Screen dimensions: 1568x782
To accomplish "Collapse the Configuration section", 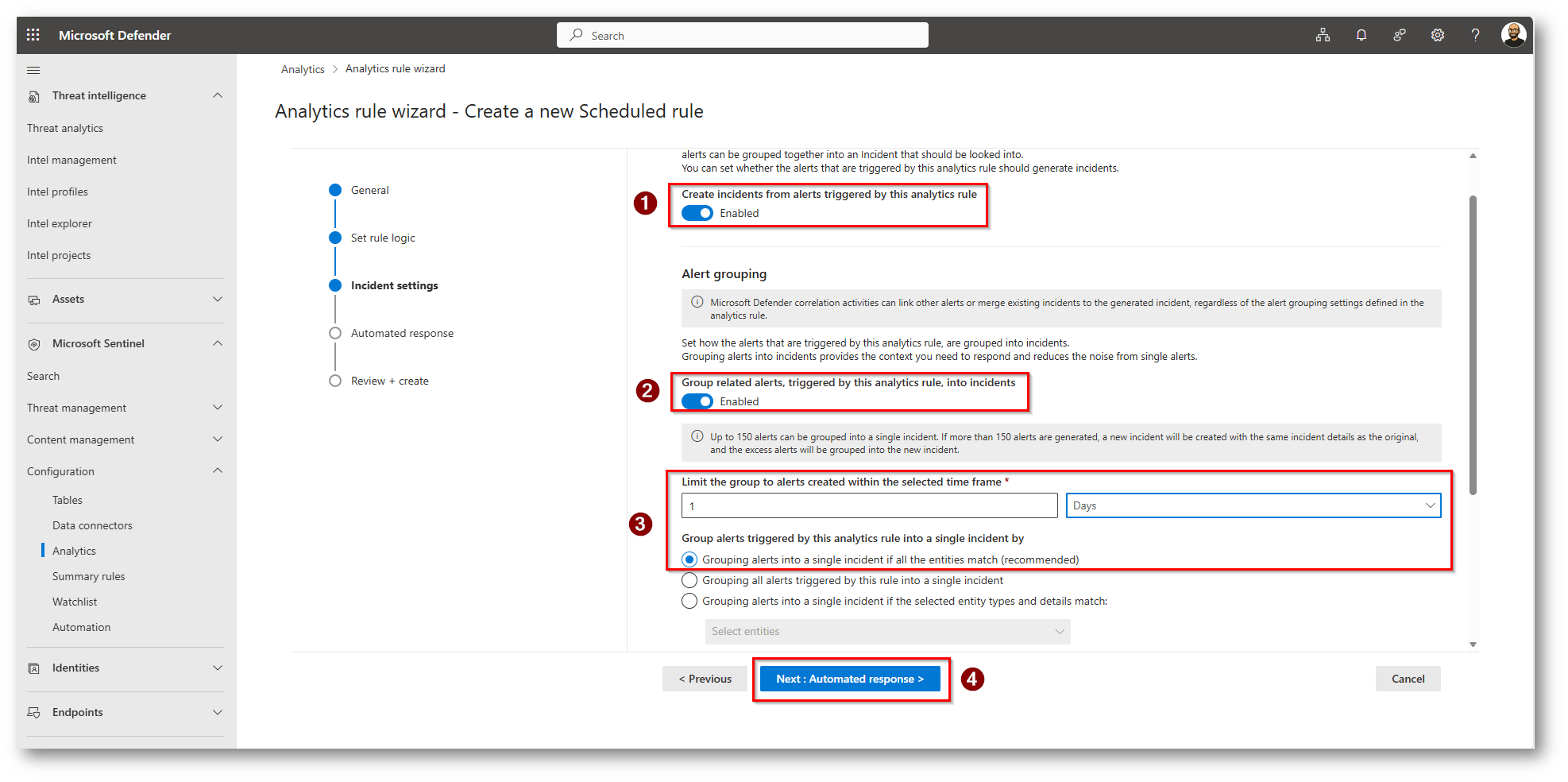I will click(218, 471).
